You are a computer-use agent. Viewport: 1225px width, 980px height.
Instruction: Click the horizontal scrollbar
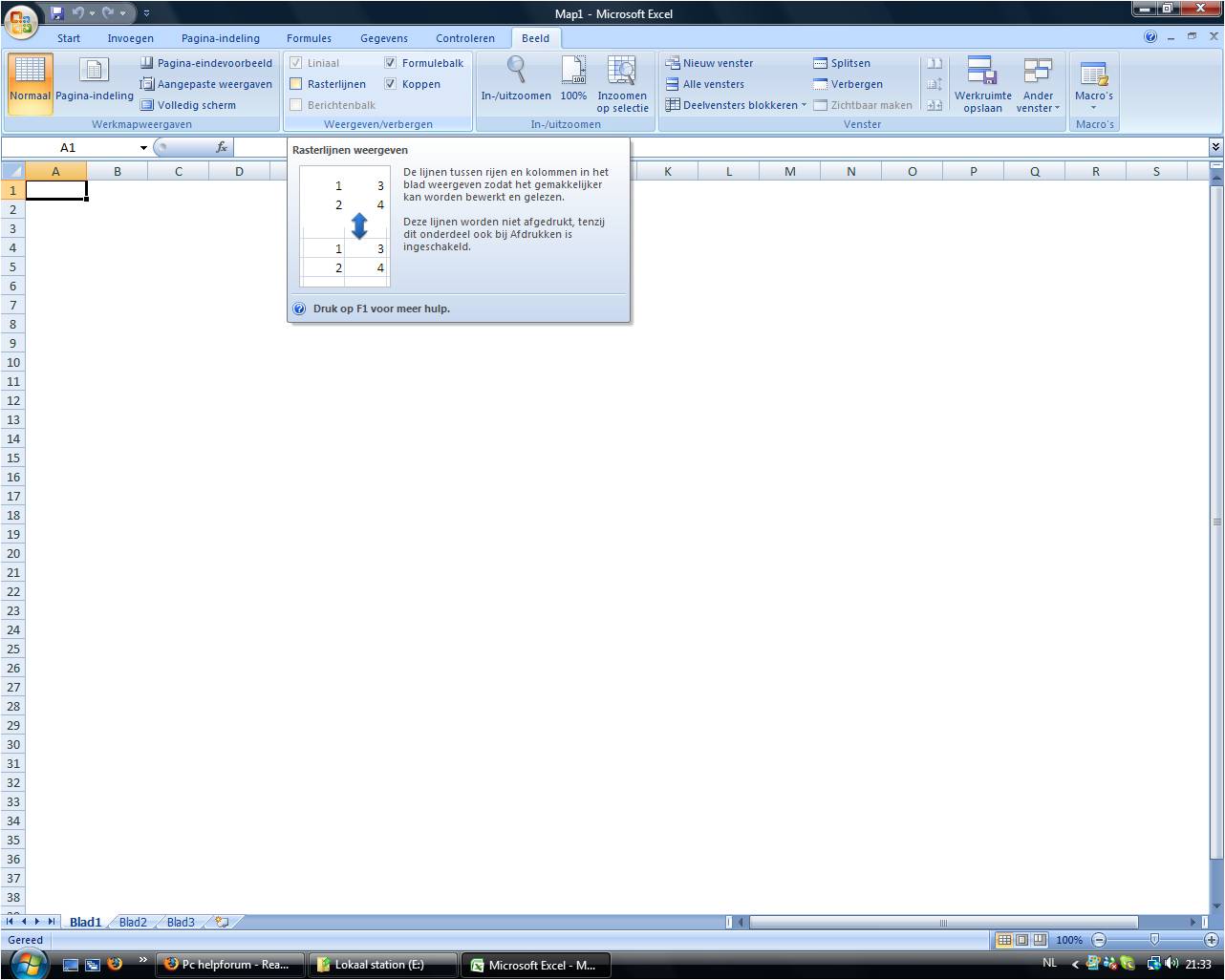click(x=943, y=923)
